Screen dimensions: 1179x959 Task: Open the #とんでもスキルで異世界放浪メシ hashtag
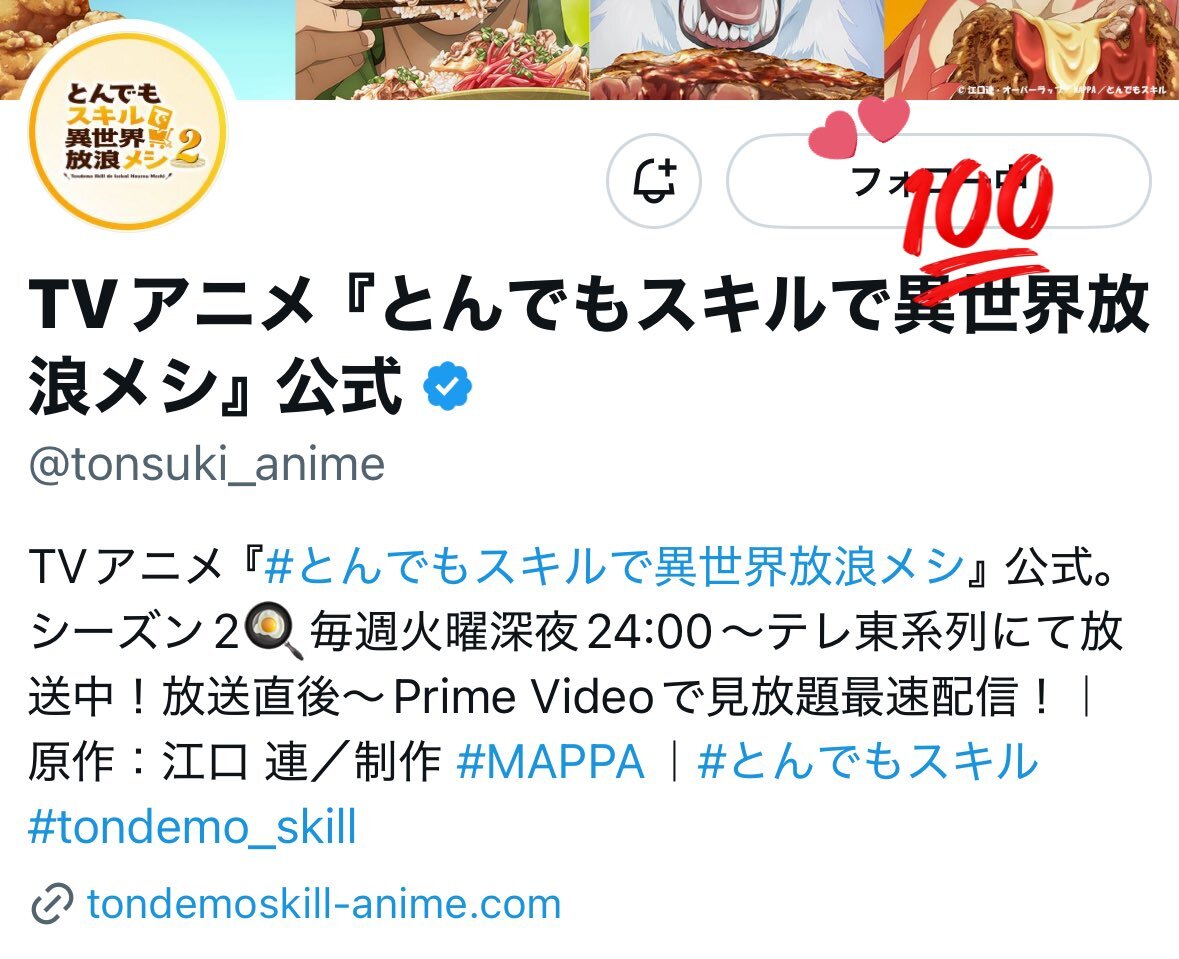(x=614, y=566)
